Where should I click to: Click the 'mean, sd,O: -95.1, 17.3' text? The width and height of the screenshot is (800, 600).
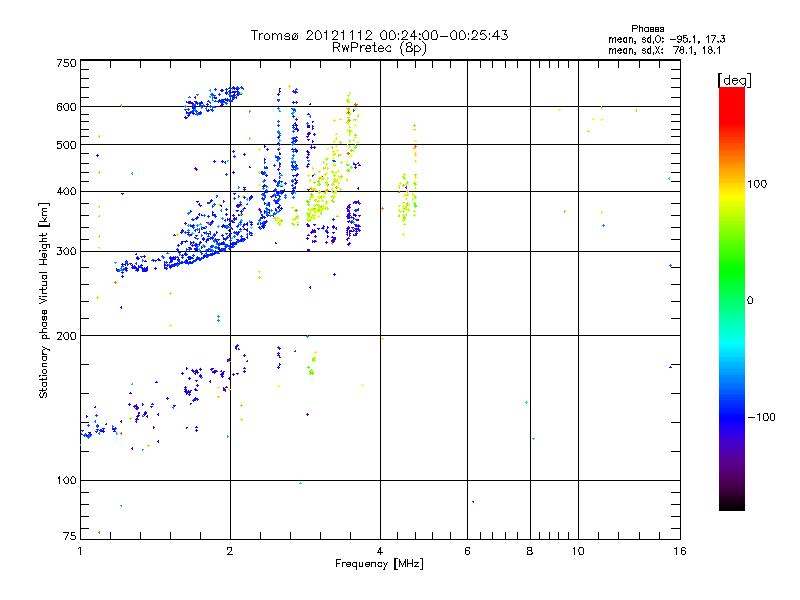(x=666, y=39)
